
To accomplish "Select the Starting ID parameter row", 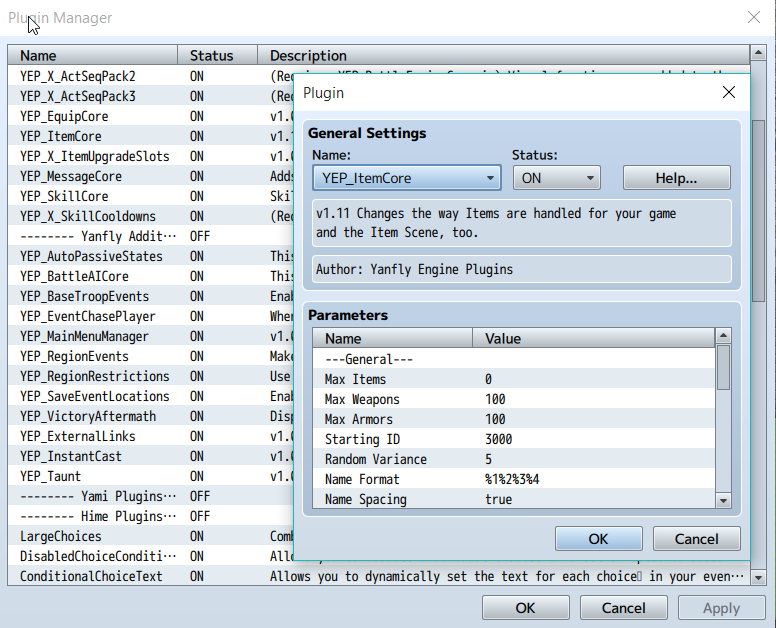I will tap(514, 439).
